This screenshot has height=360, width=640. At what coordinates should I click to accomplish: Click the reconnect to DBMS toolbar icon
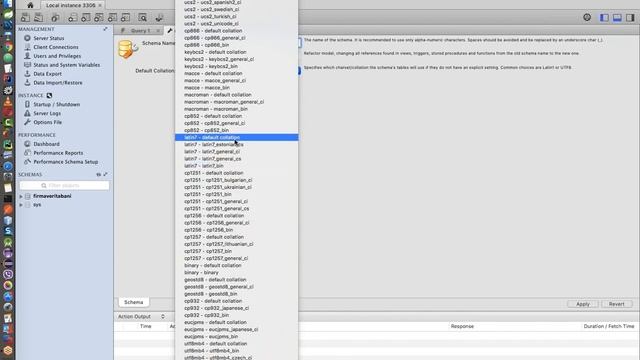coord(159,18)
